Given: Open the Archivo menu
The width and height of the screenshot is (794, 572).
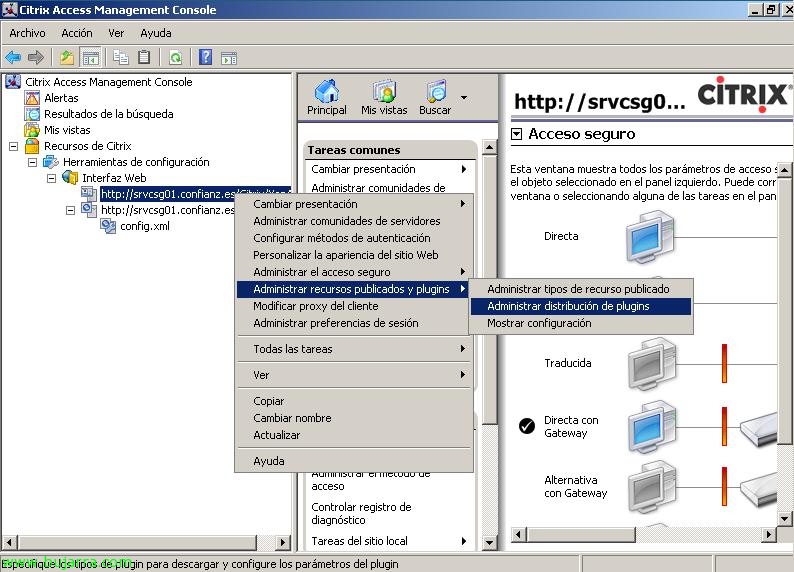Looking at the screenshot, I should [x=27, y=33].
